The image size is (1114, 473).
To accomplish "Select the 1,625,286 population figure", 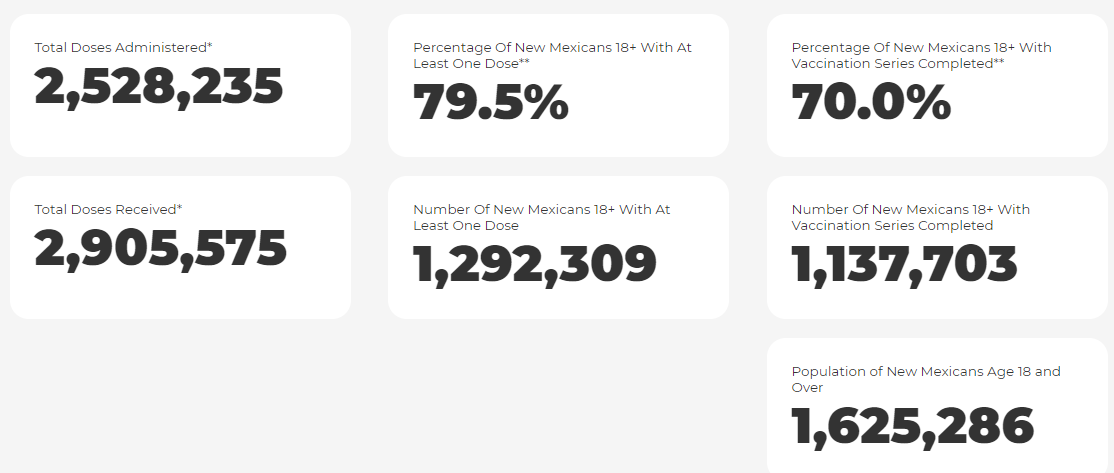I will (912, 428).
